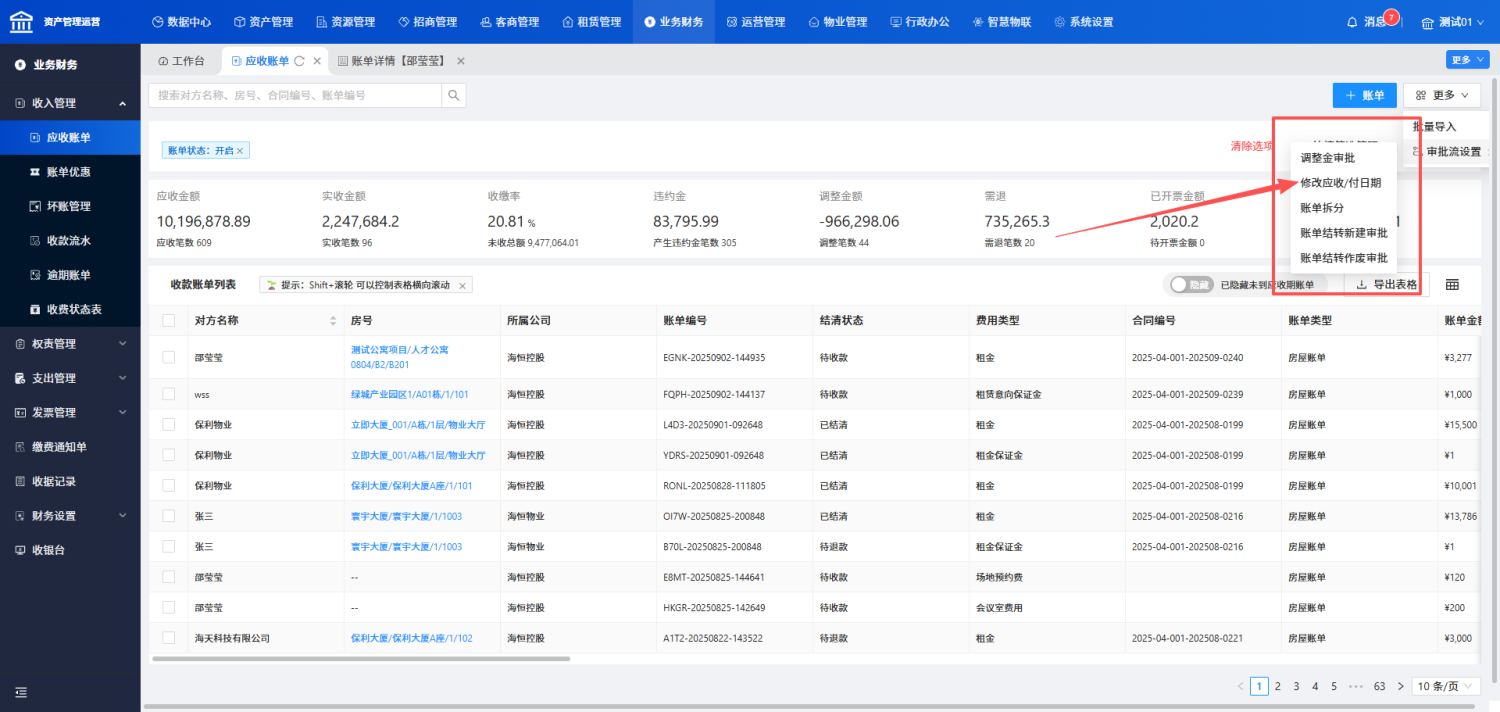The width and height of the screenshot is (1500, 712).
Task: Click the table horizontal scrollbar
Action: 360,659
